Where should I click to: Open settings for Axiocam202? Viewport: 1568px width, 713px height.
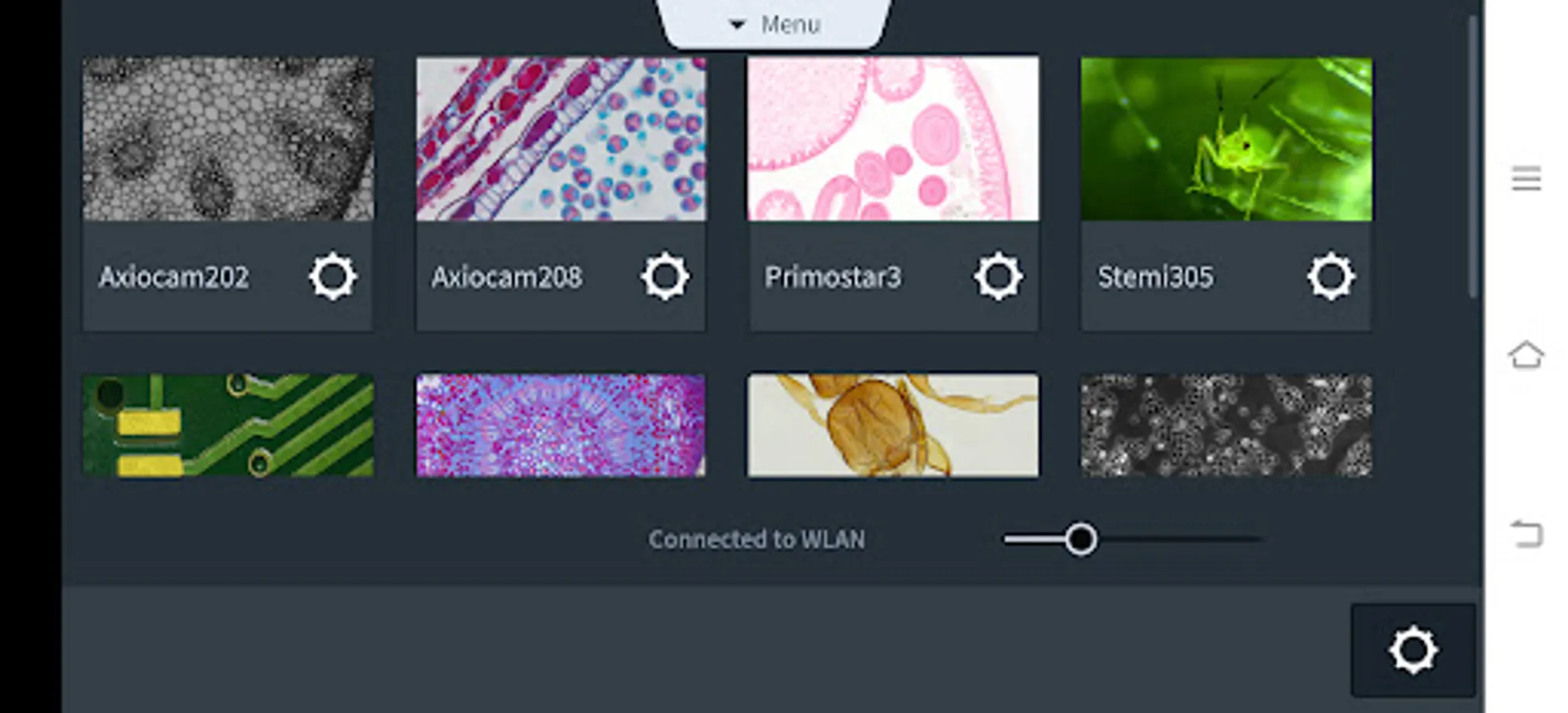coord(332,276)
